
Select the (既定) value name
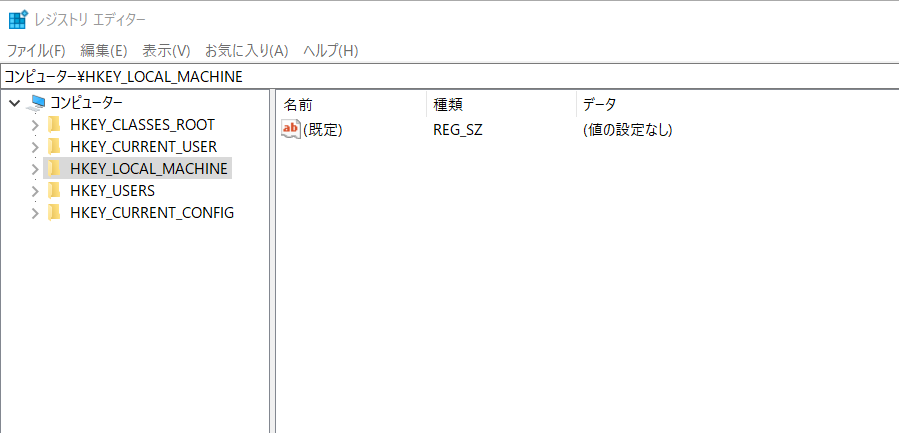322,130
